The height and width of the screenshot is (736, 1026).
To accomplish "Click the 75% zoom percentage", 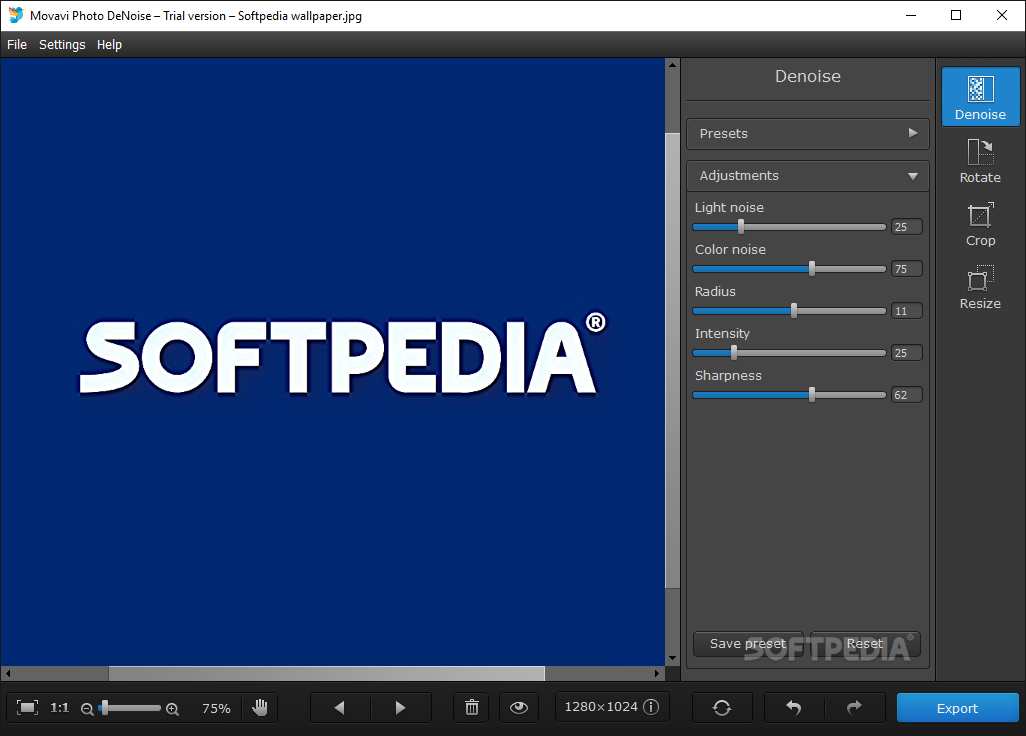I will pyautogui.click(x=216, y=709).
